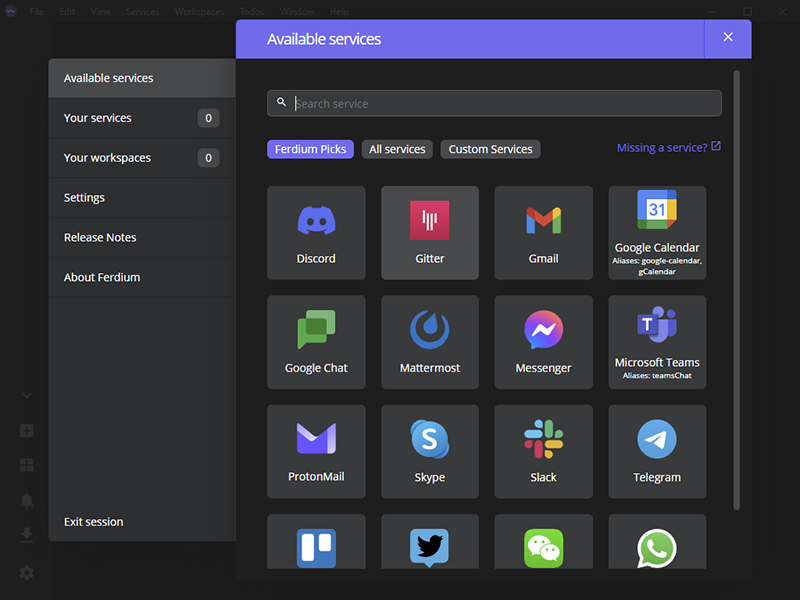Click the Search service input field
The image size is (800, 600).
(x=500, y=103)
